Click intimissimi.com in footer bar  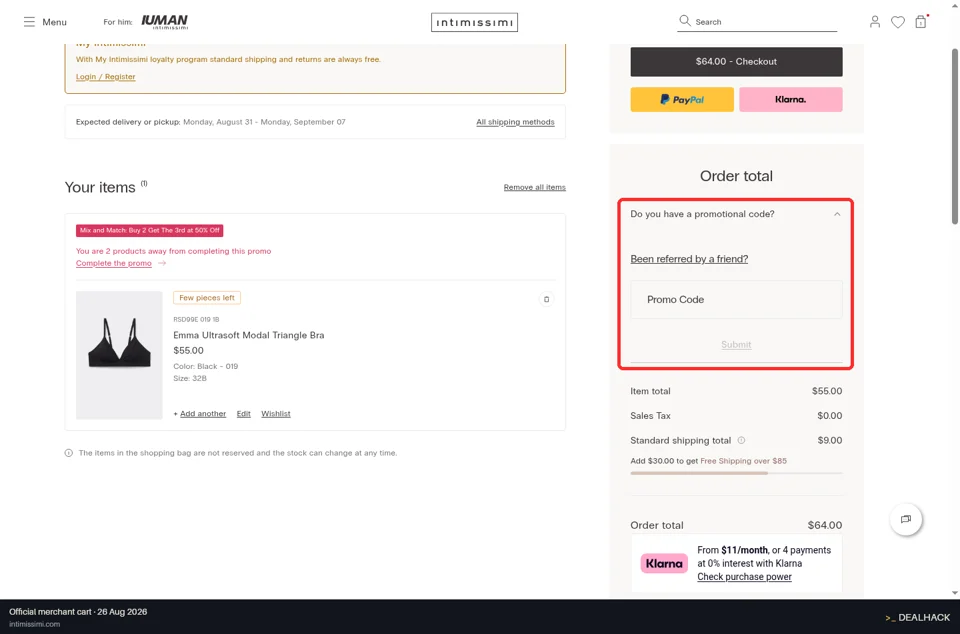(x=34, y=624)
